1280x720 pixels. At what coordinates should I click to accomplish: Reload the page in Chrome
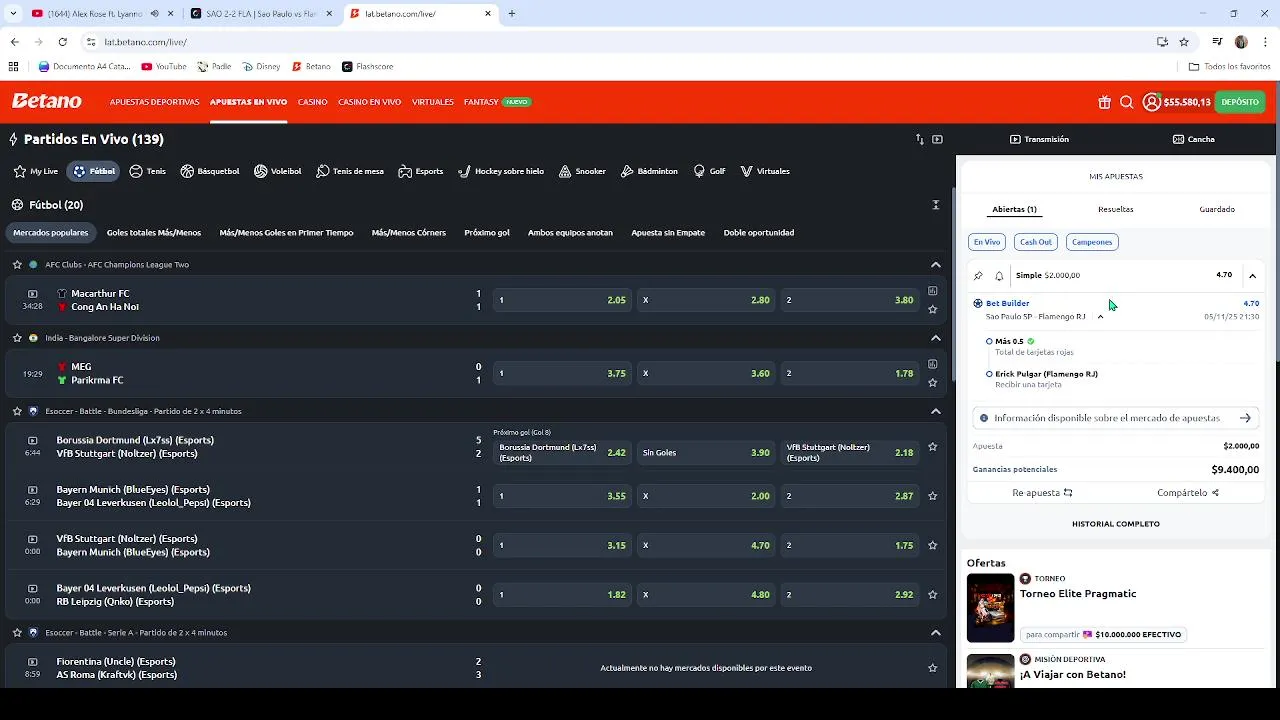pyautogui.click(x=63, y=42)
